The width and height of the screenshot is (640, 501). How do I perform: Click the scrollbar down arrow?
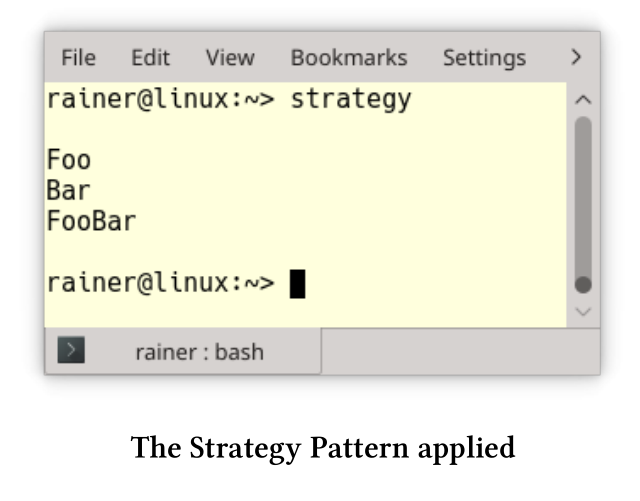coord(583,312)
